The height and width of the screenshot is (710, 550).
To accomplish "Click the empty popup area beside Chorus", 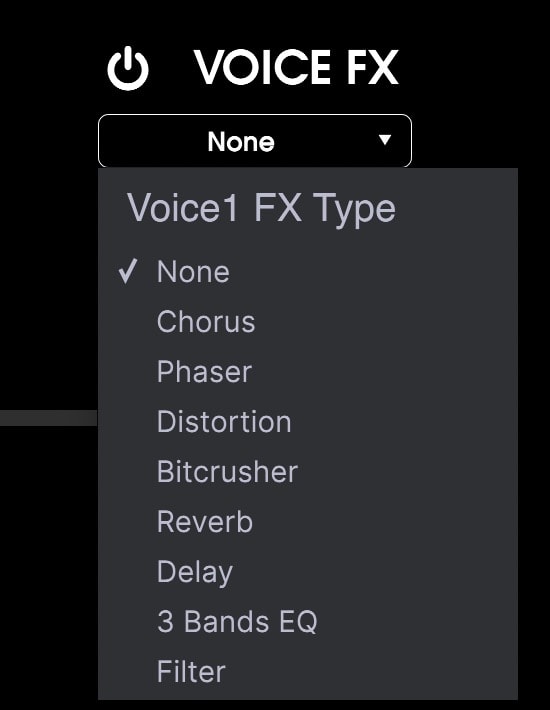I will (x=385, y=321).
